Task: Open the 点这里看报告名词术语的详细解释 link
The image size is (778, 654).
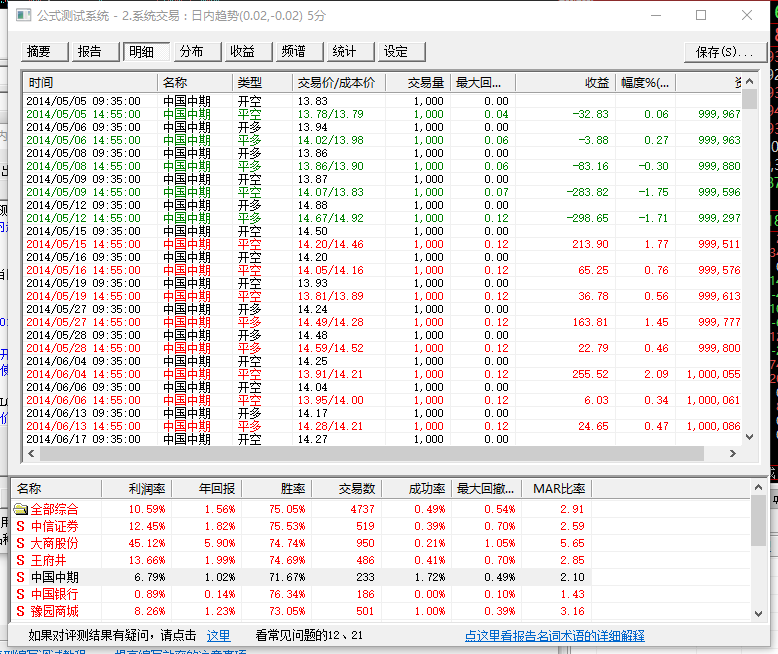Action: pos(554,636)
